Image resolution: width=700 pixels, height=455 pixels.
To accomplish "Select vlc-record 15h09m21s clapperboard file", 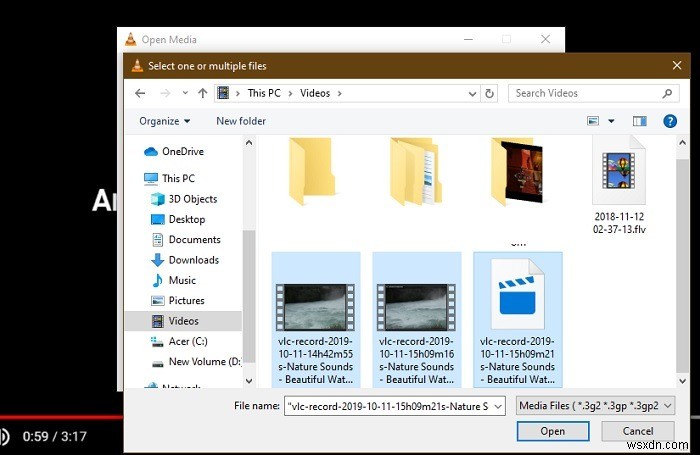I will [517, 319].
